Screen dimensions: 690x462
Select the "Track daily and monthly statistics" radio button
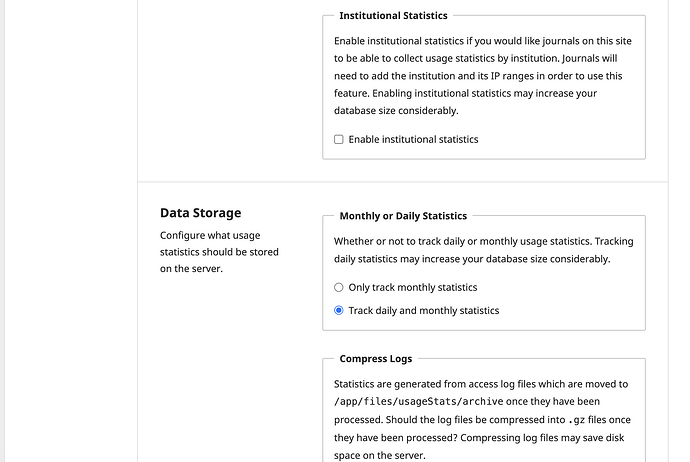[339, 311]
